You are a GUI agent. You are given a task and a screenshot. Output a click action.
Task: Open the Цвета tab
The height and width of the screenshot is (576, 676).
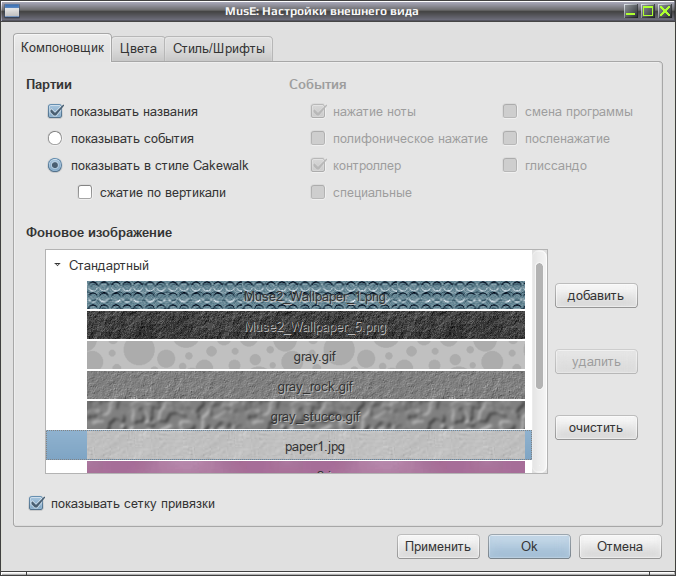138,48
